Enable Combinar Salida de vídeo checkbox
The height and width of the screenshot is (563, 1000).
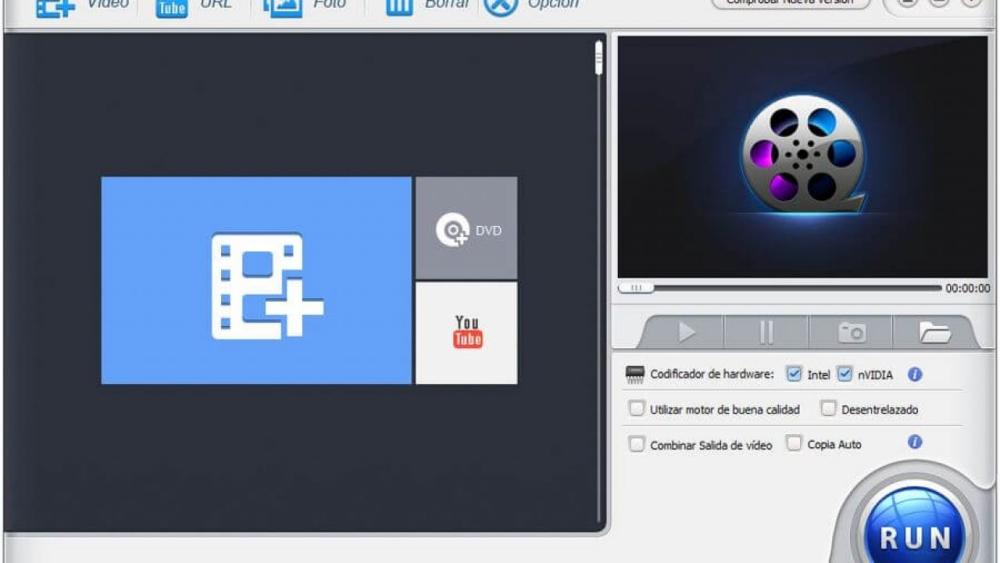[636, 444]
